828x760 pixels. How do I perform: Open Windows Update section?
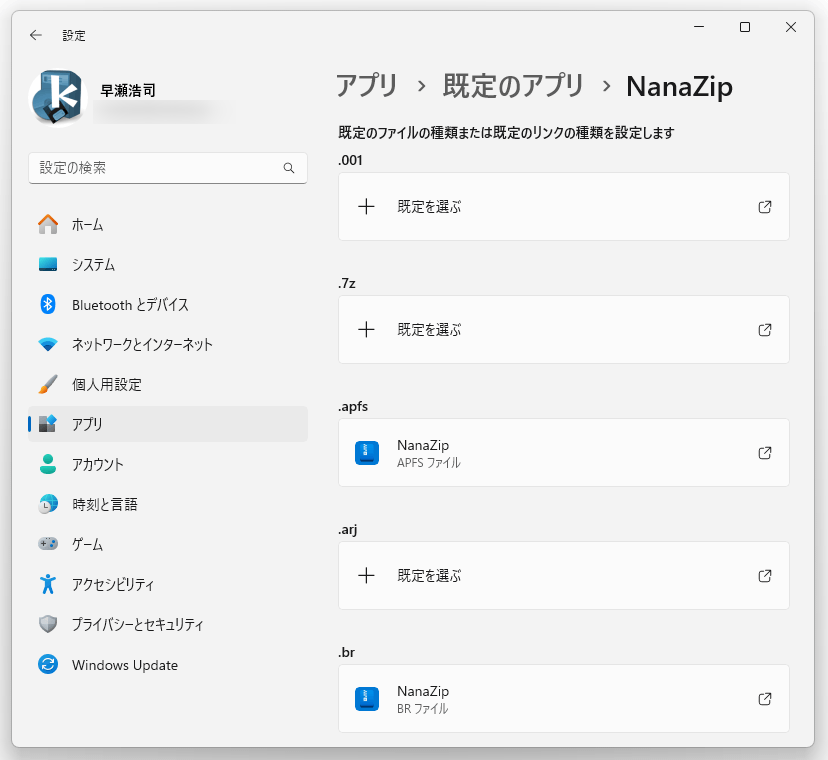[x=168, y=664]
